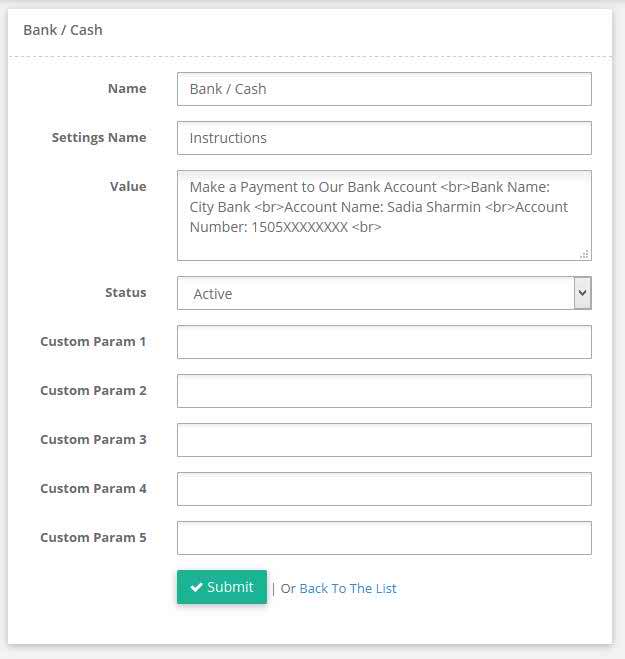Image resolution: width=625 pixels, height=659 pixels.
Task: Click the Status dropdown arrow
Action: click(583, 293)
